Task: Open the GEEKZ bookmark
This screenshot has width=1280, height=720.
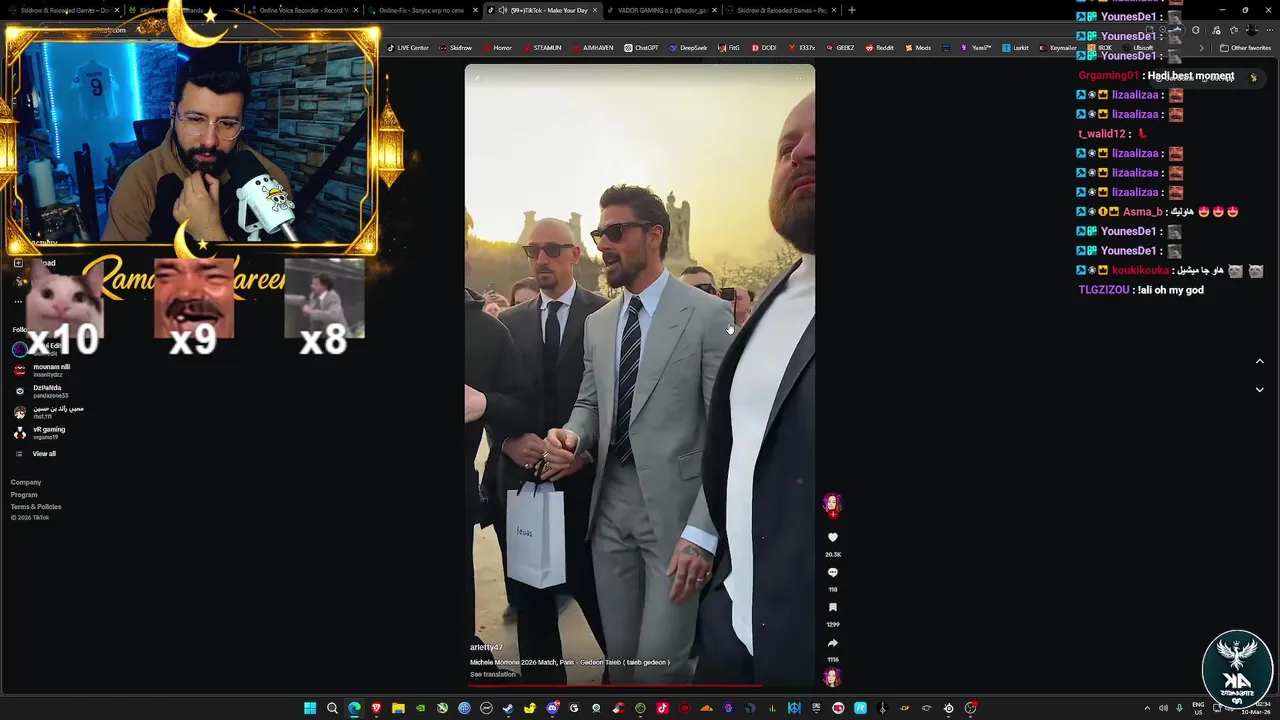Action: click(840, 48)
